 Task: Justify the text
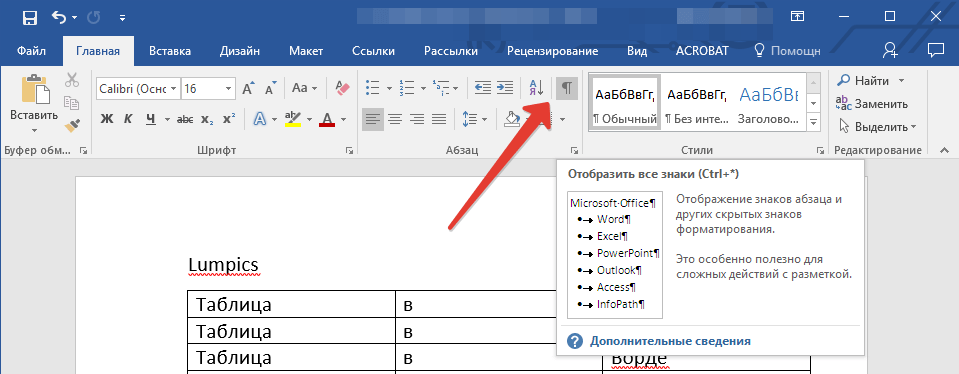[x=439, y=119]
